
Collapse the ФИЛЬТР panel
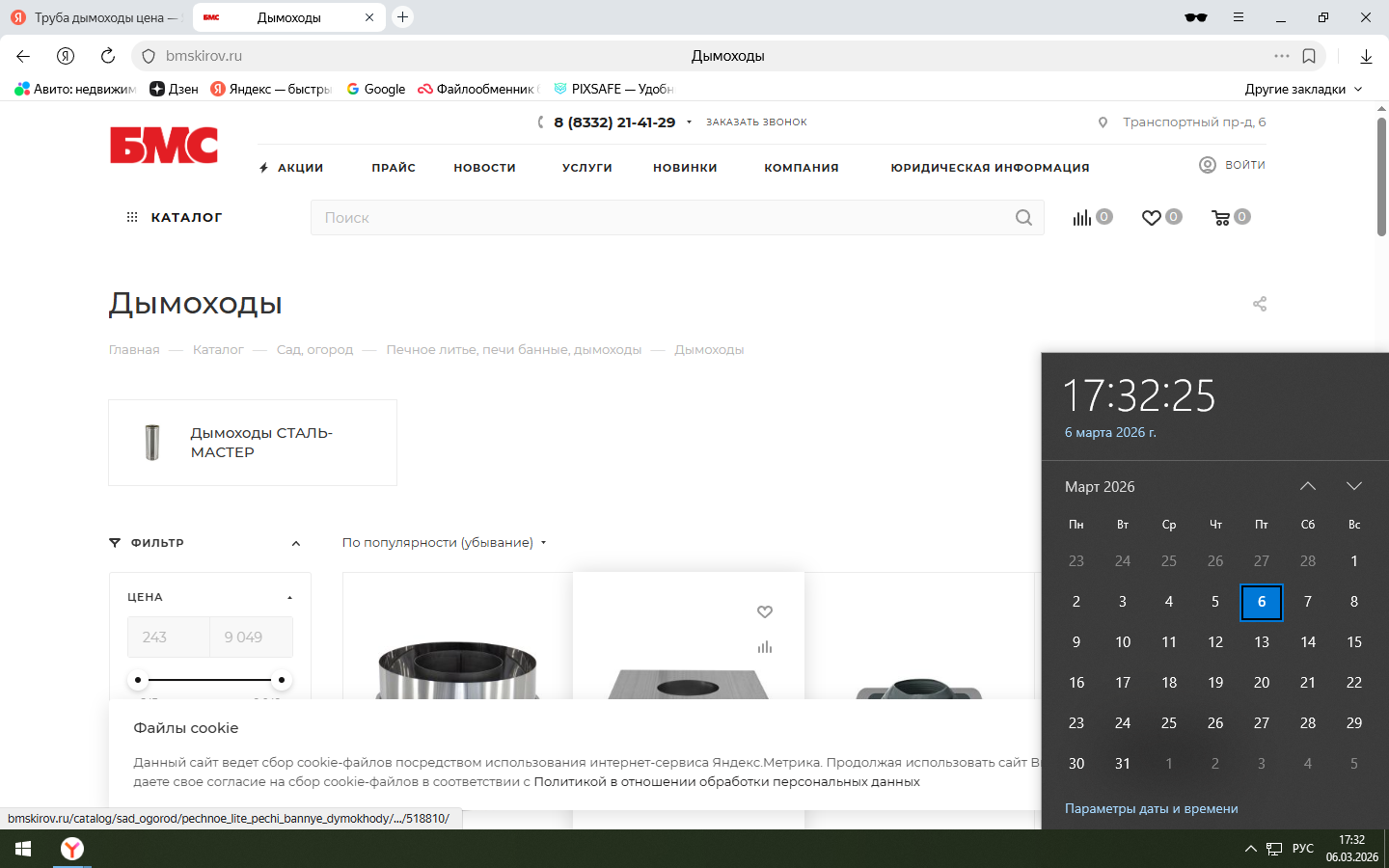pyautogui.click(x=295, y=543)
